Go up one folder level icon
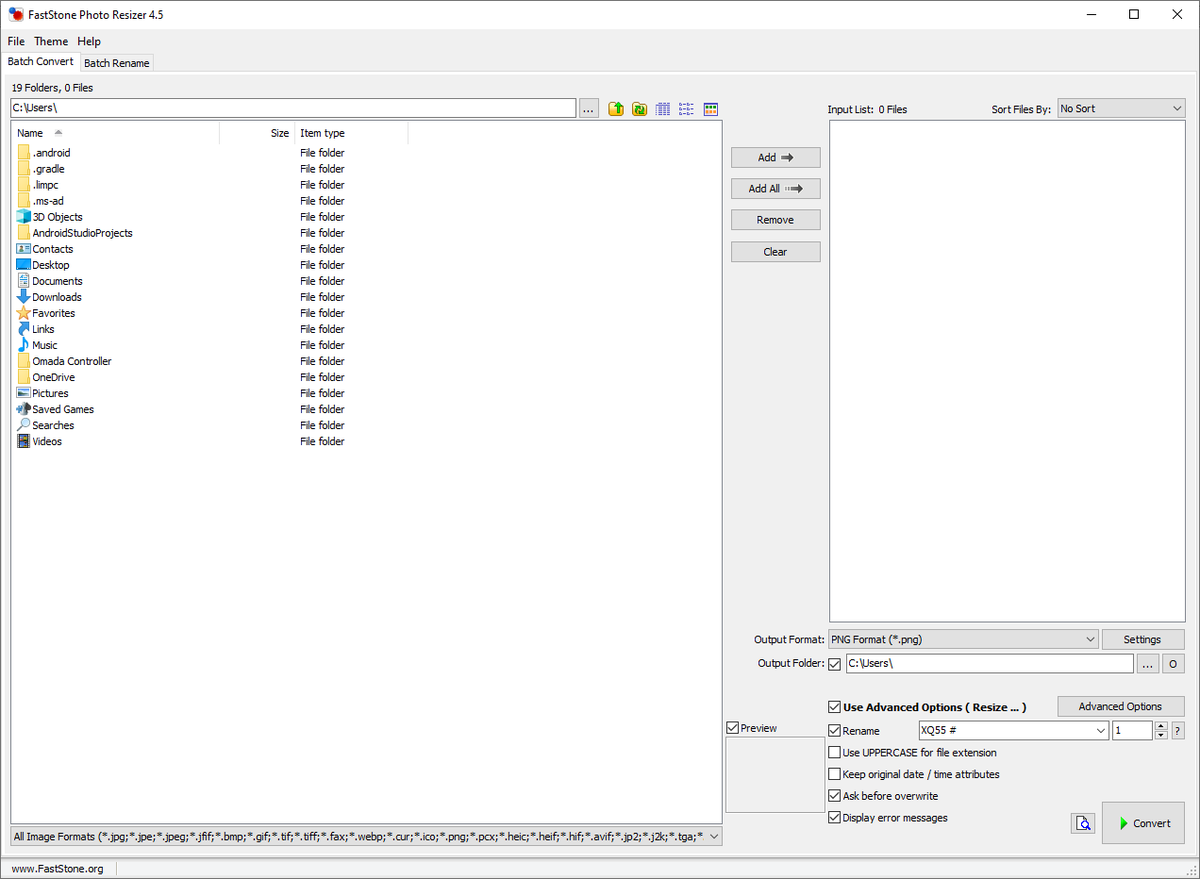The image size is (1200, 879). (616, 108)
